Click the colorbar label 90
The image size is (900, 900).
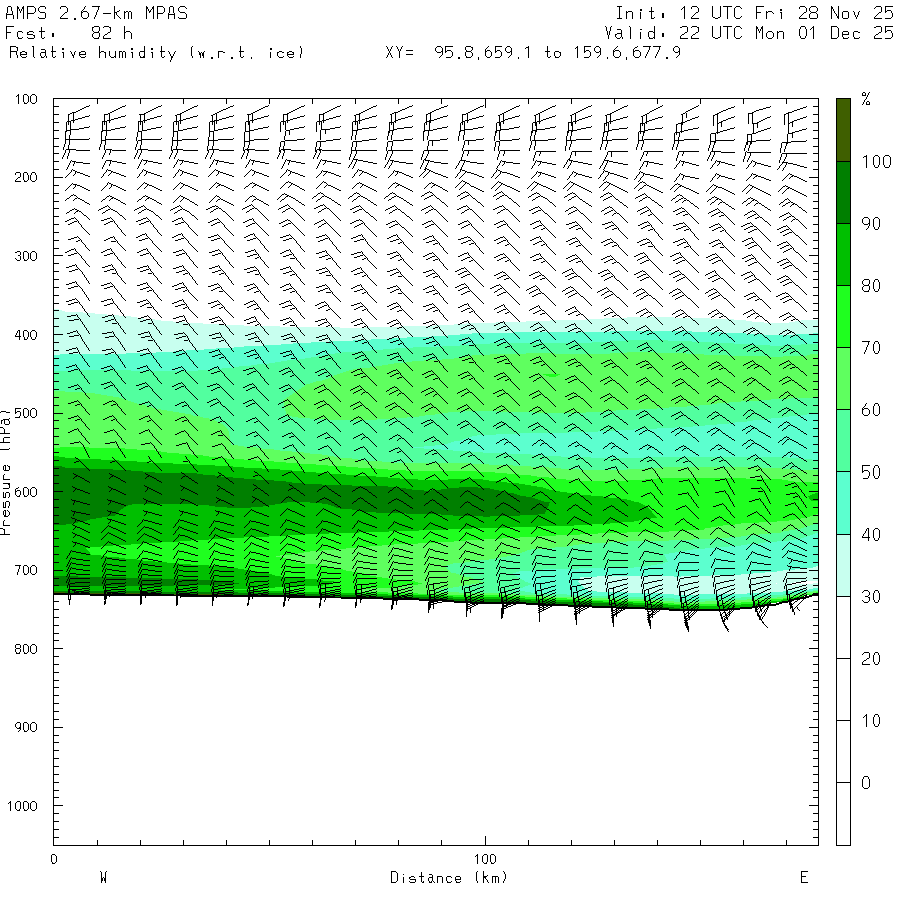coord(871,224)
